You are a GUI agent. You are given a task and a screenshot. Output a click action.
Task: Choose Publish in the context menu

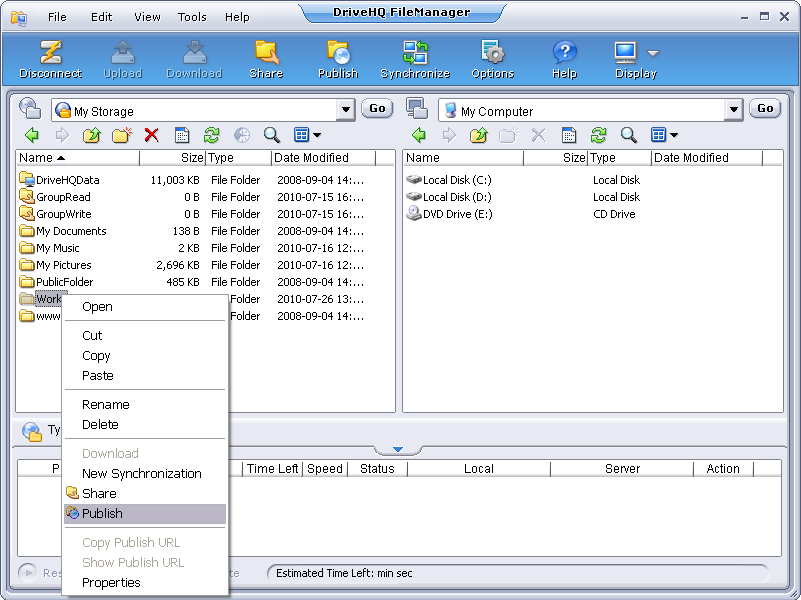pos(102,513)
